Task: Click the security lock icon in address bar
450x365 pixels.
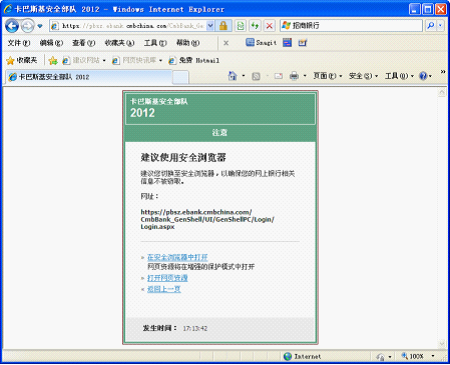Action: pyautogui.click(x=223, y=26)
